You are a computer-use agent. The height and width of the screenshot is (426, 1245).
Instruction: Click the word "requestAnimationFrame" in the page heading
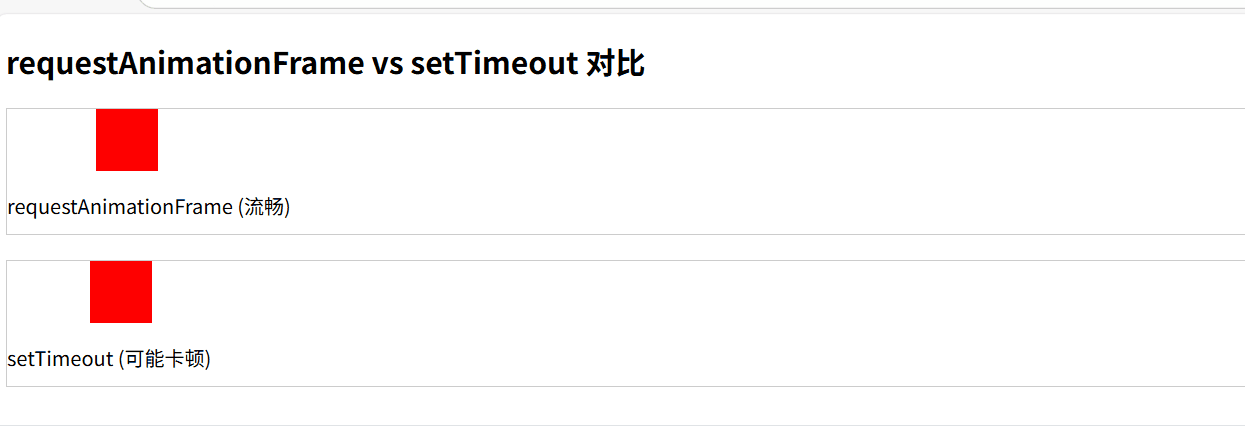tap(185, 64)
